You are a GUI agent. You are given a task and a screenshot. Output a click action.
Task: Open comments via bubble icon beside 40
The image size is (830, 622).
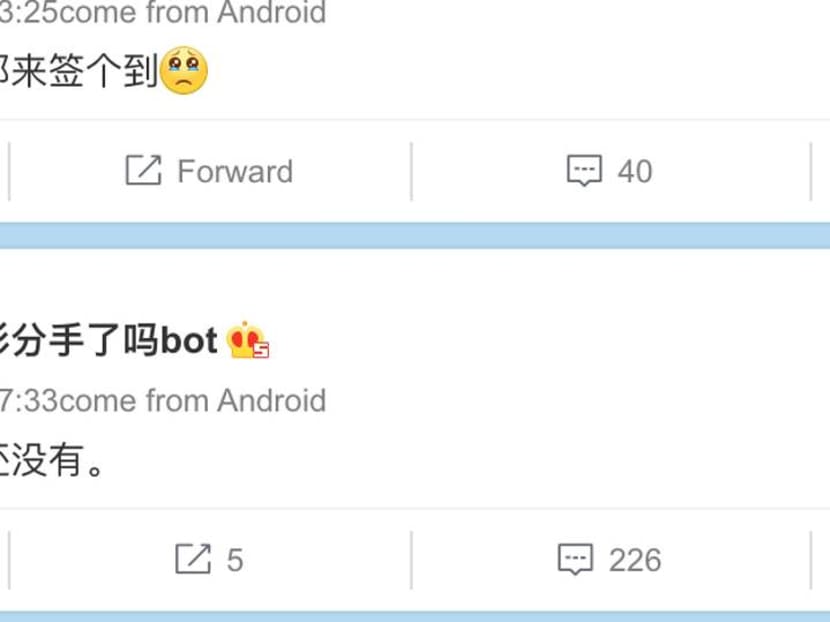click(584, 170)
